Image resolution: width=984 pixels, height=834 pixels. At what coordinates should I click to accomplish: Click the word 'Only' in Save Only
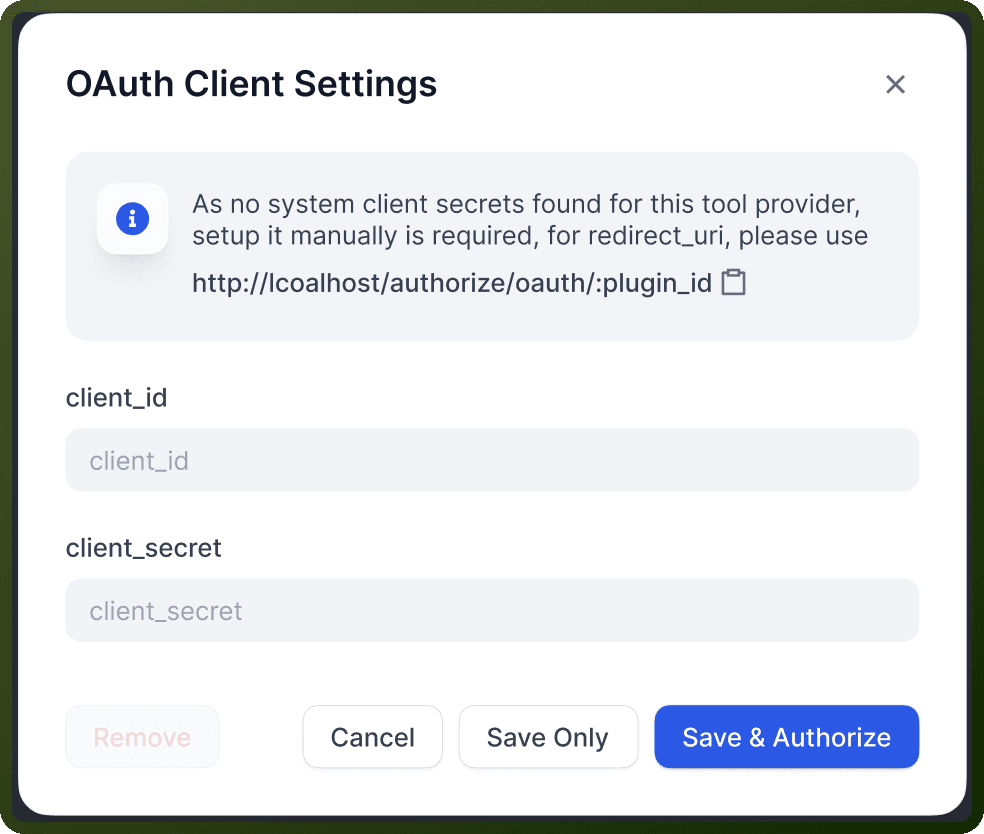pos(581,737)
